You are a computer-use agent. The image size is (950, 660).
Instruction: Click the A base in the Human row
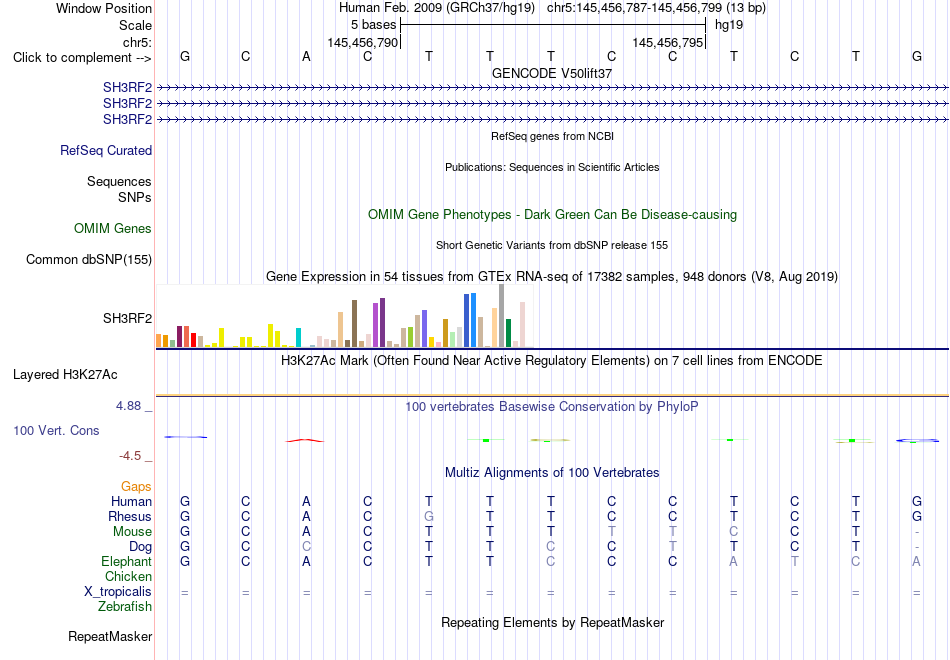point(307,501)
